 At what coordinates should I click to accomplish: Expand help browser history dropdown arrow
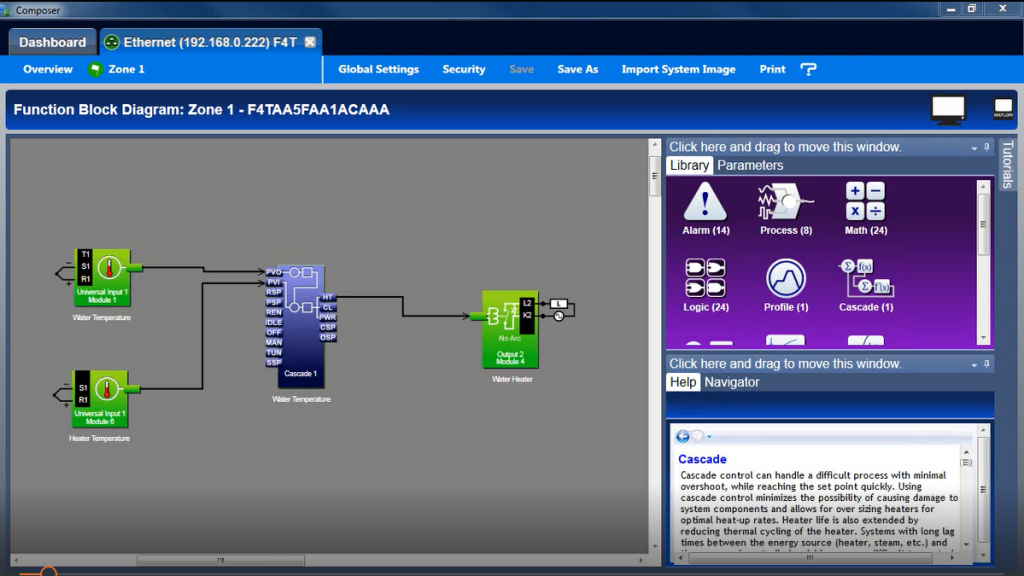click(710, 437)
